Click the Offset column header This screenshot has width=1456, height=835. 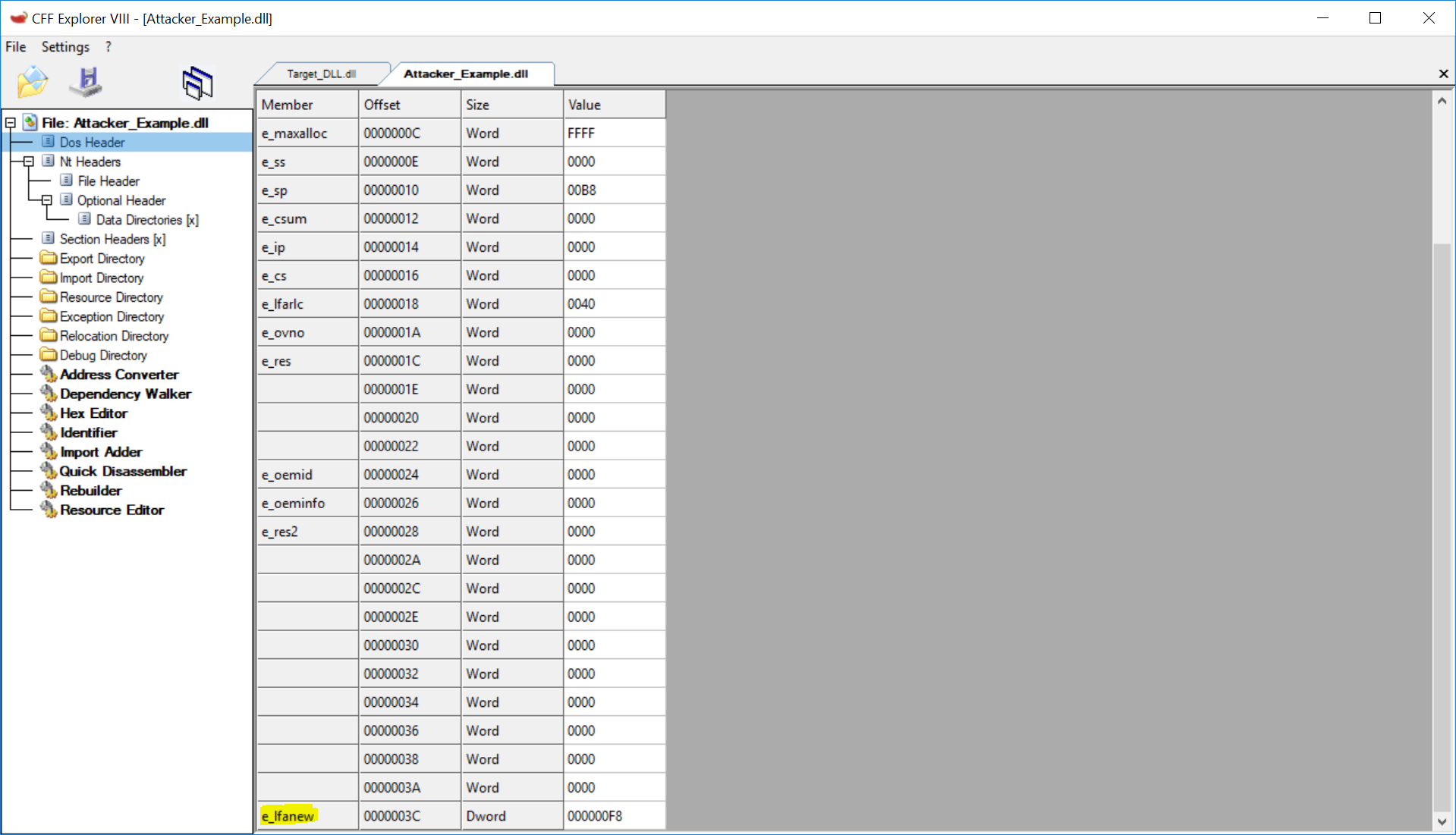(410, 105)
